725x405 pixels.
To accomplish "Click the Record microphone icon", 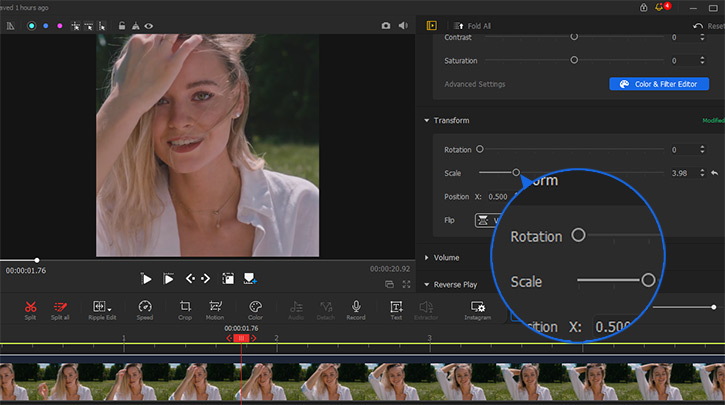I will [355, 307].
